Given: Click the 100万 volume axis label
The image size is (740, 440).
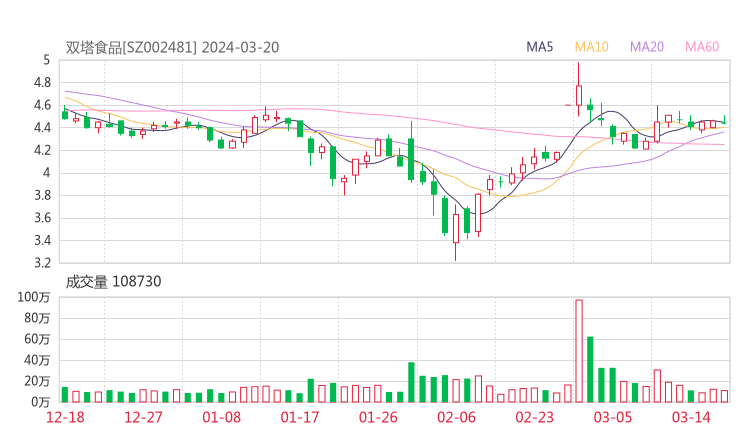Looking at the screenshot, I should click(x=34, y=298).
